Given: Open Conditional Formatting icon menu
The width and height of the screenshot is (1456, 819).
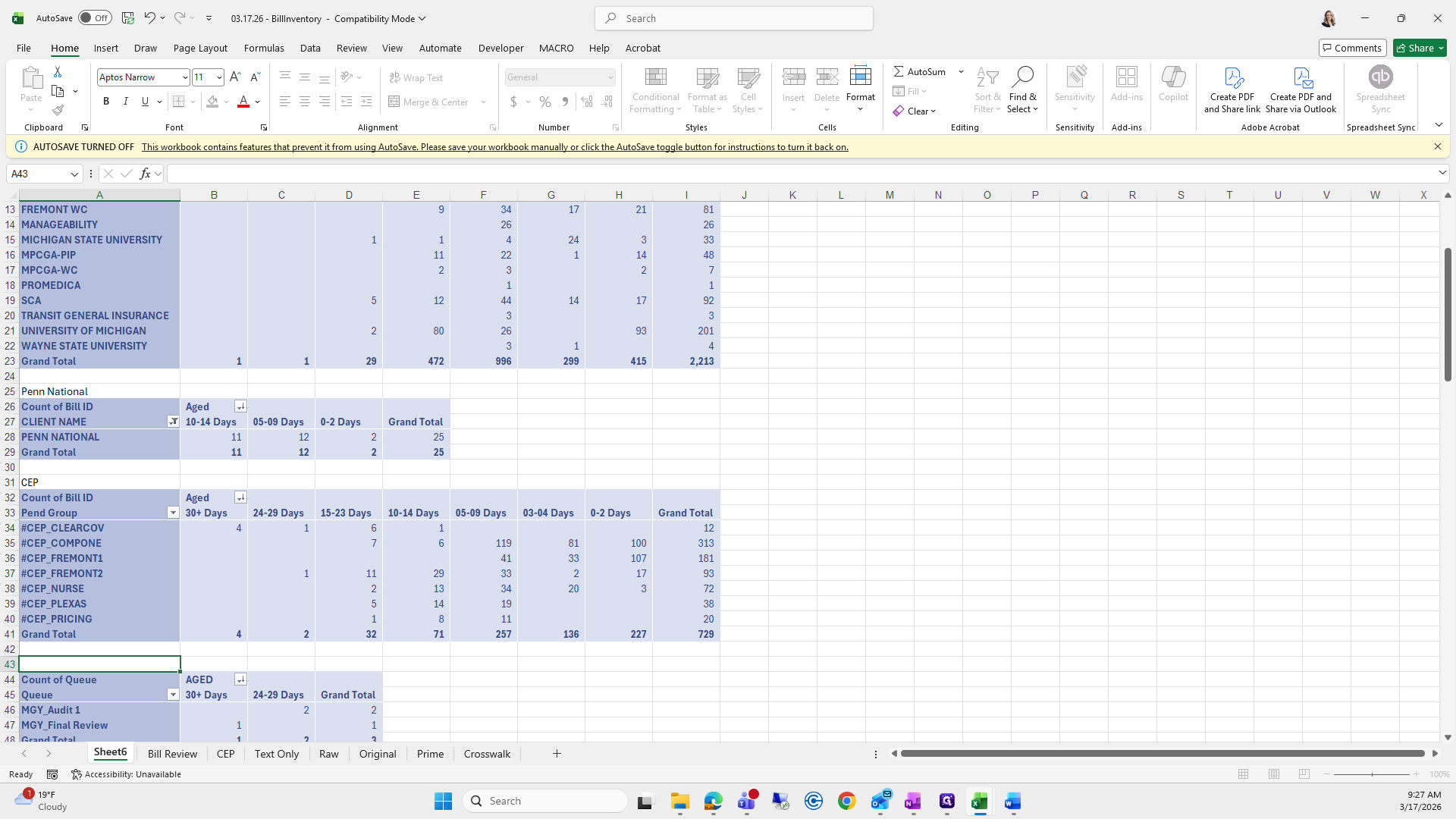Looking at the screenshot, I should click(655, 77).
